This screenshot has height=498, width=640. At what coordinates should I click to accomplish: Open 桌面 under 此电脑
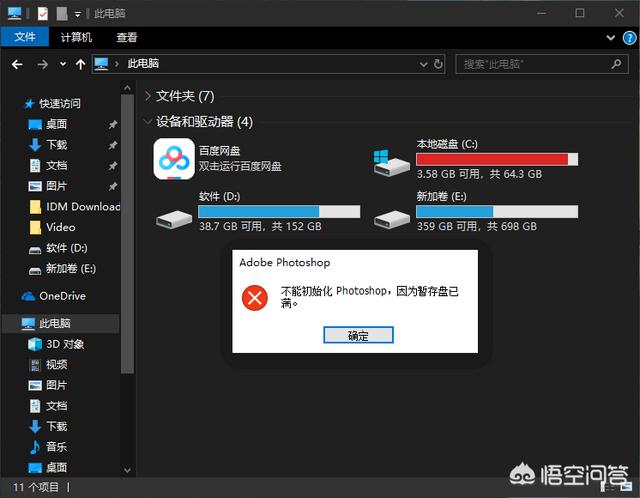point(56,467)
